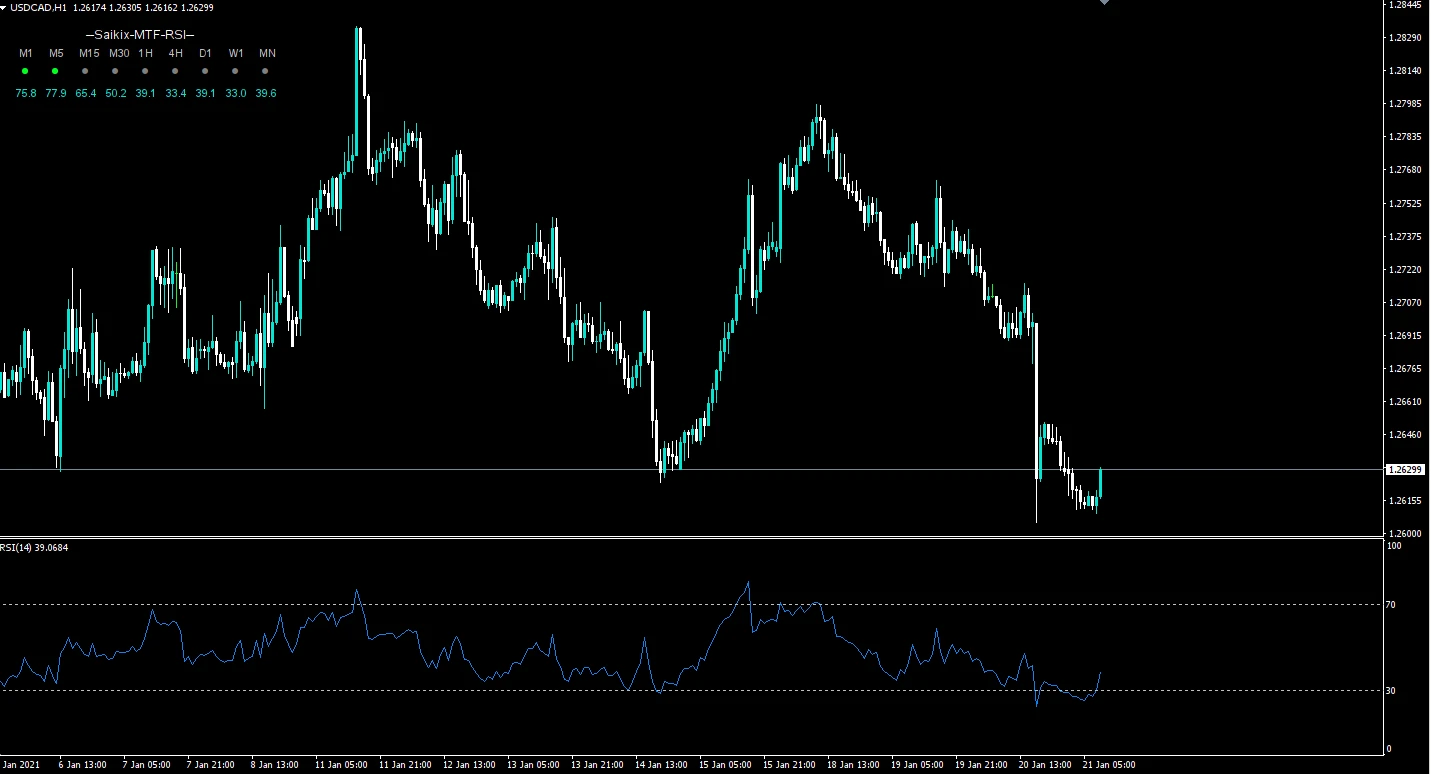Click the gray 1H RSI status dot
The height and width of the screenshot is (774, 1431).
pos(145,72)
